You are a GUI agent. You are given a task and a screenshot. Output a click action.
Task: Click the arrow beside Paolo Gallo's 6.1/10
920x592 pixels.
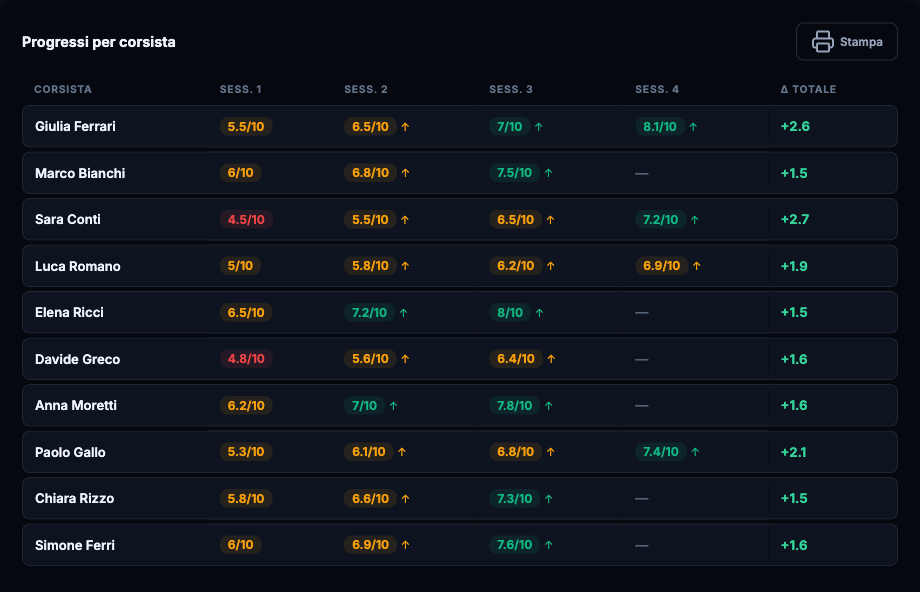(402, 452)
